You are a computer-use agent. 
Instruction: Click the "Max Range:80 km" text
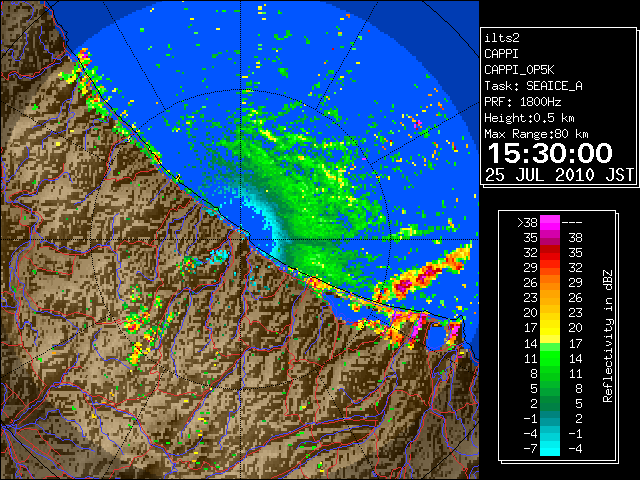point(536,134)
